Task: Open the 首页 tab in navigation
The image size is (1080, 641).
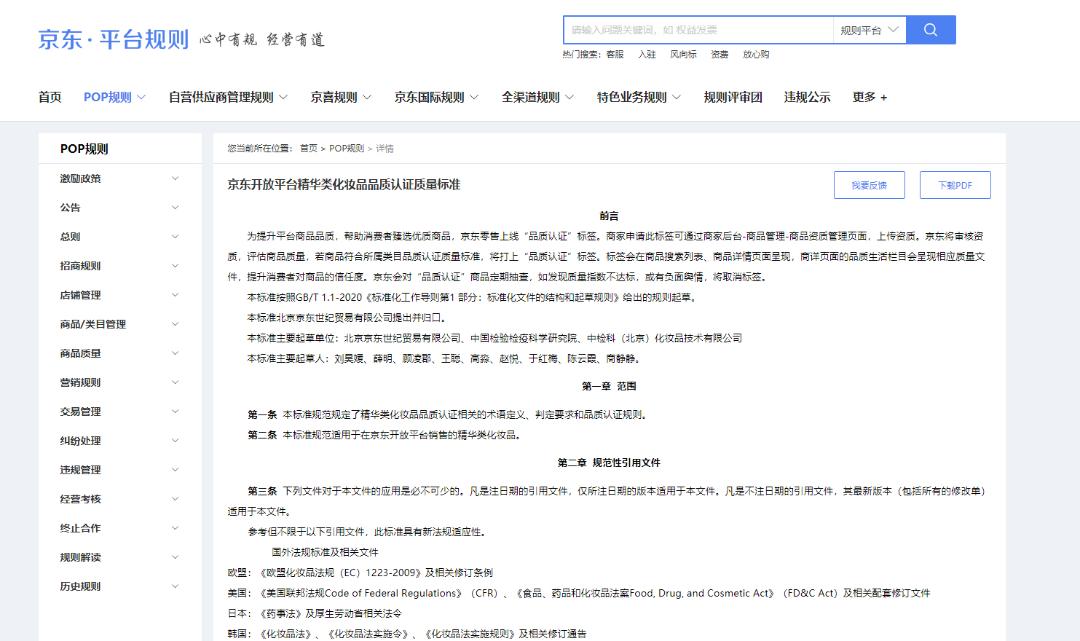Action: pos(50,97)
